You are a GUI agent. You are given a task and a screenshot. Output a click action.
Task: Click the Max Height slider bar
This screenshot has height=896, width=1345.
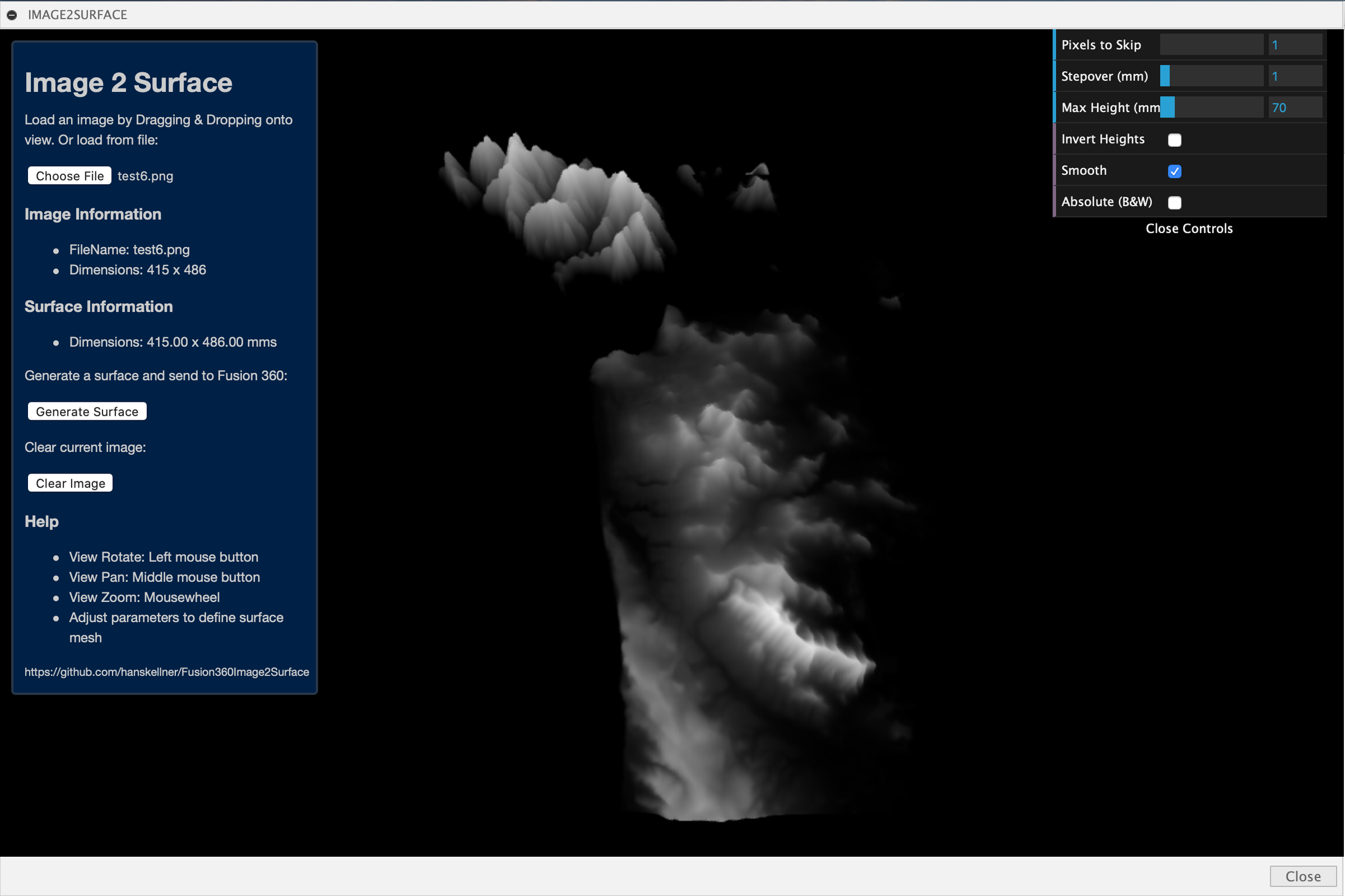pos(1210,108)
